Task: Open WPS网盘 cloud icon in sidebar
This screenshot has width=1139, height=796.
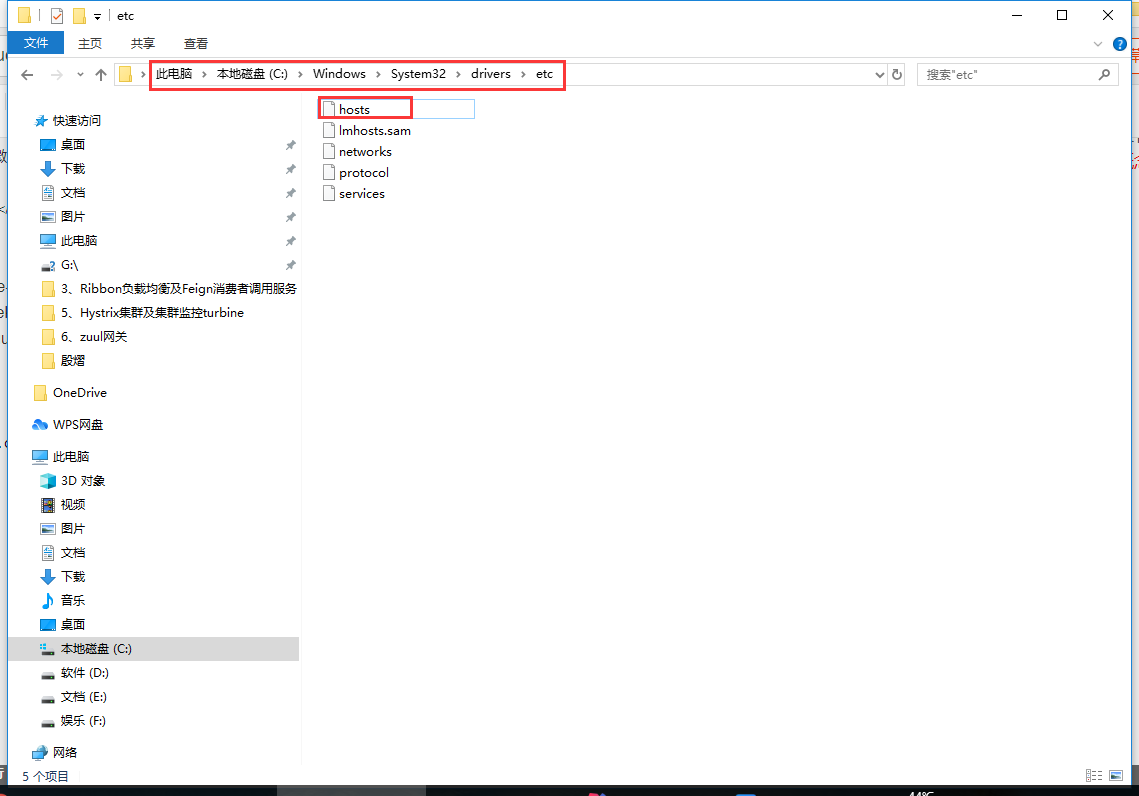Action: pos(40,425)
